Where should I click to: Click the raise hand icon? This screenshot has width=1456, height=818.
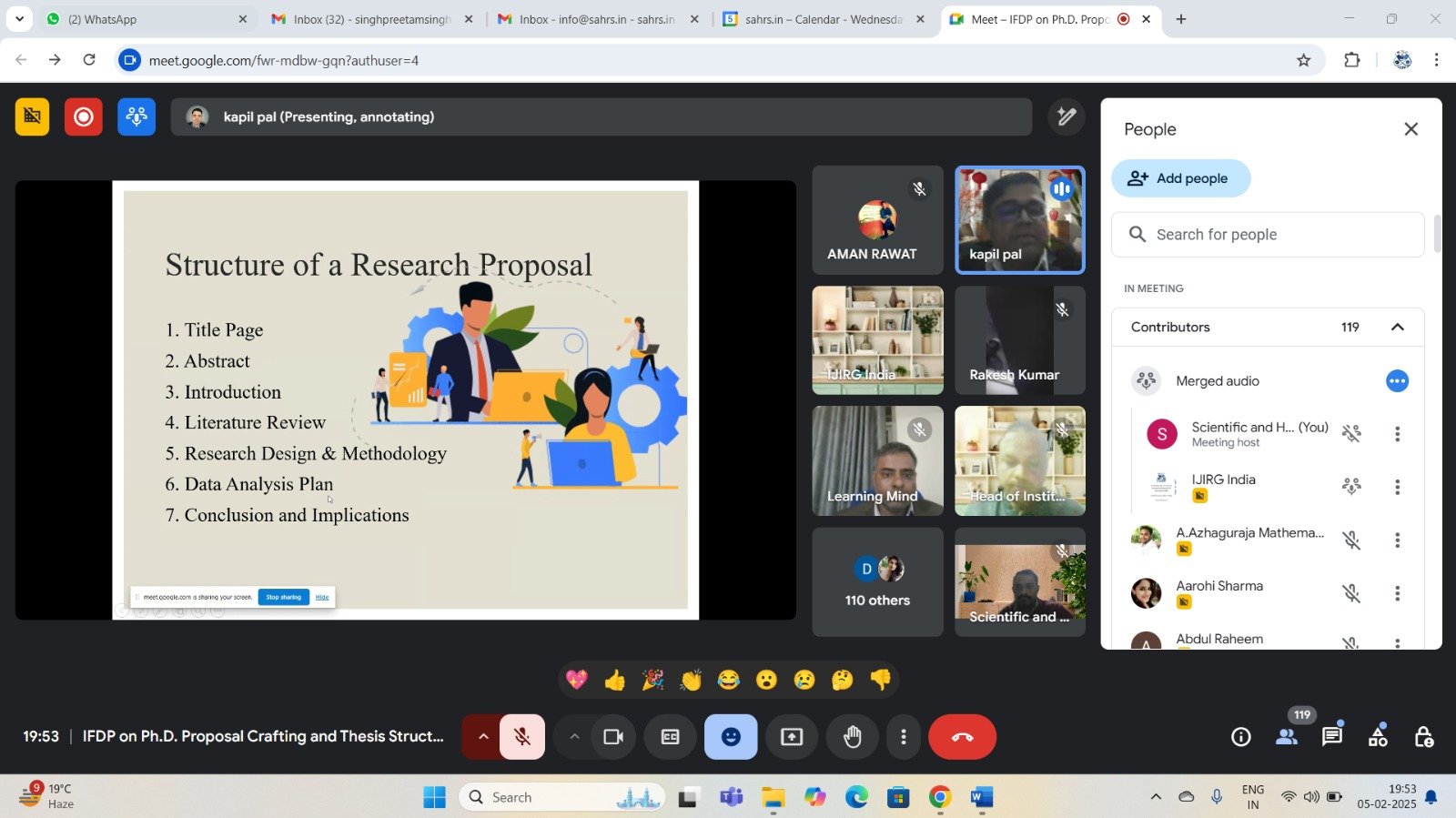pyautogui.click(x=852, y=737)
